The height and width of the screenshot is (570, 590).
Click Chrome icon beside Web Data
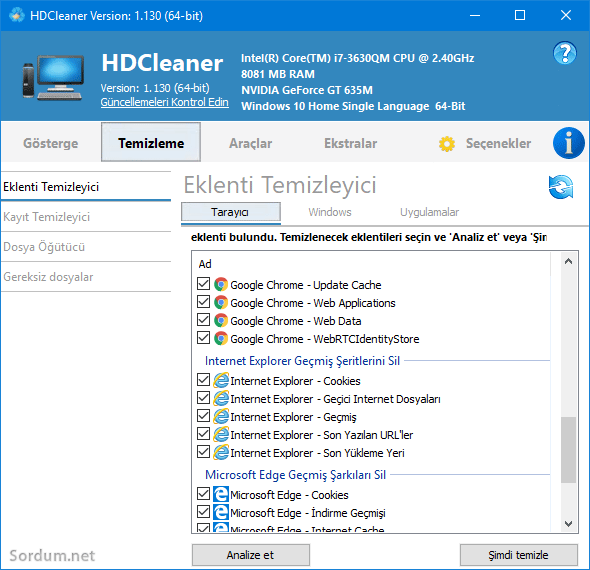(221, 321)
